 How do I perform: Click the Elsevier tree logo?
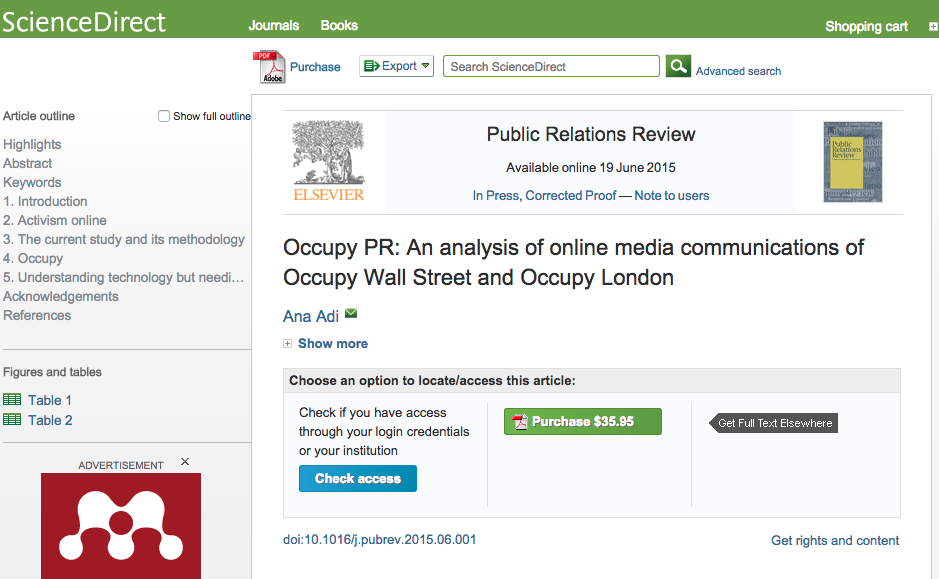pos(329,160)
